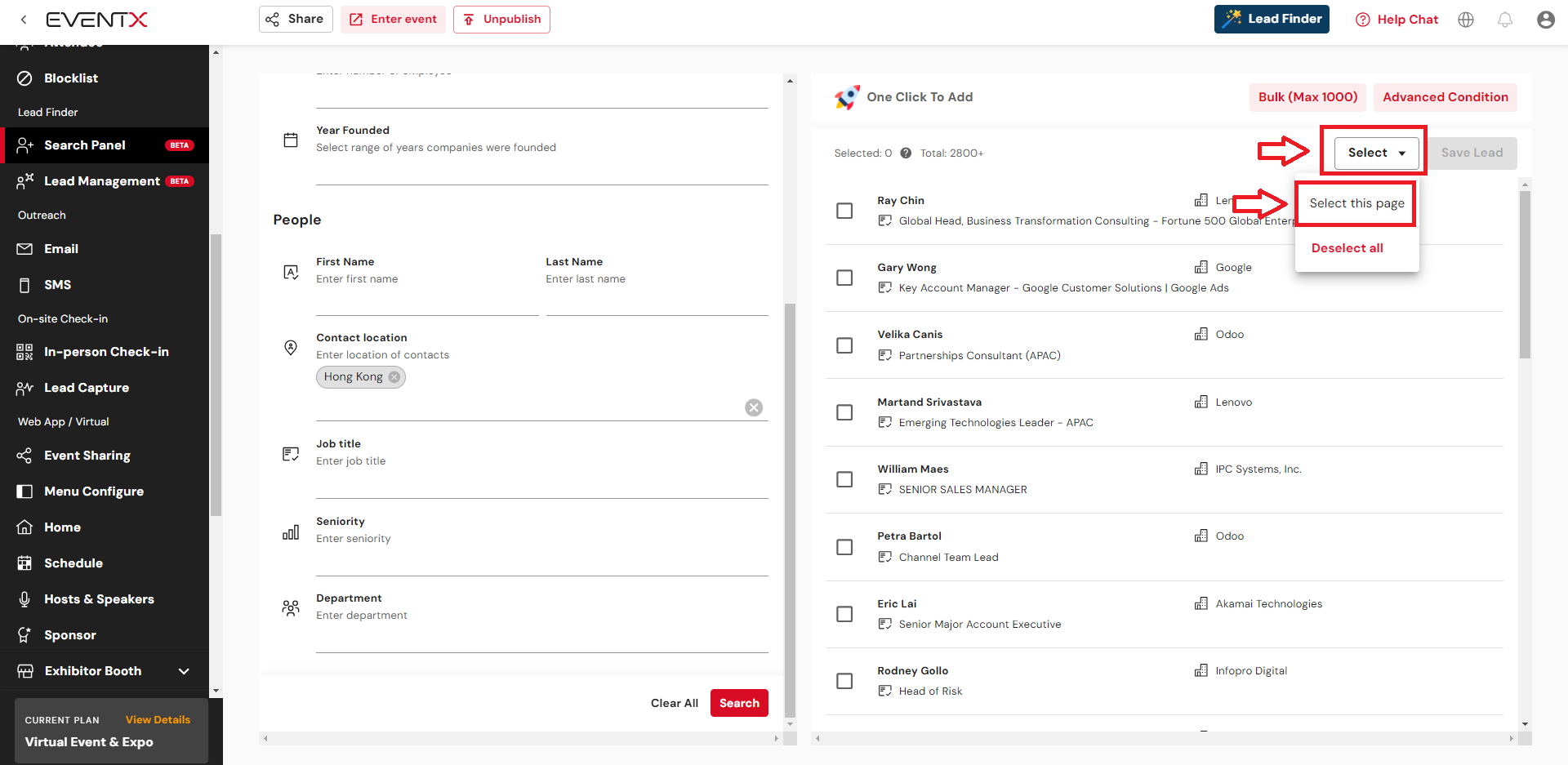The image size is (1568, 765).
Task: Click the Job title icon
Action: point(291,454)
